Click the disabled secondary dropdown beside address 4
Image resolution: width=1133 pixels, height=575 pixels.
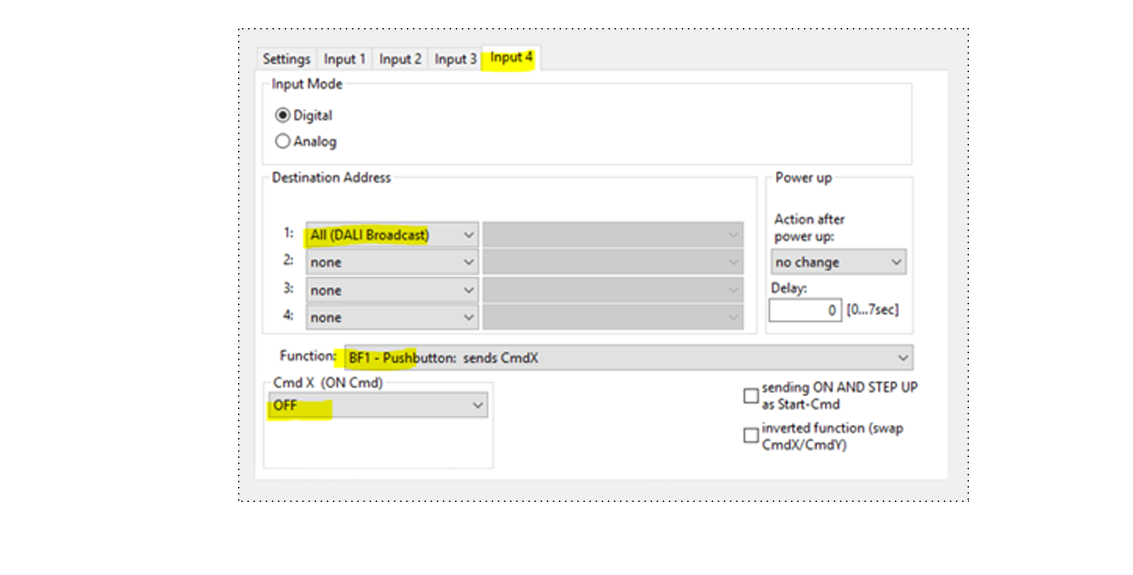pyautogui.click(x=613, y=317)
